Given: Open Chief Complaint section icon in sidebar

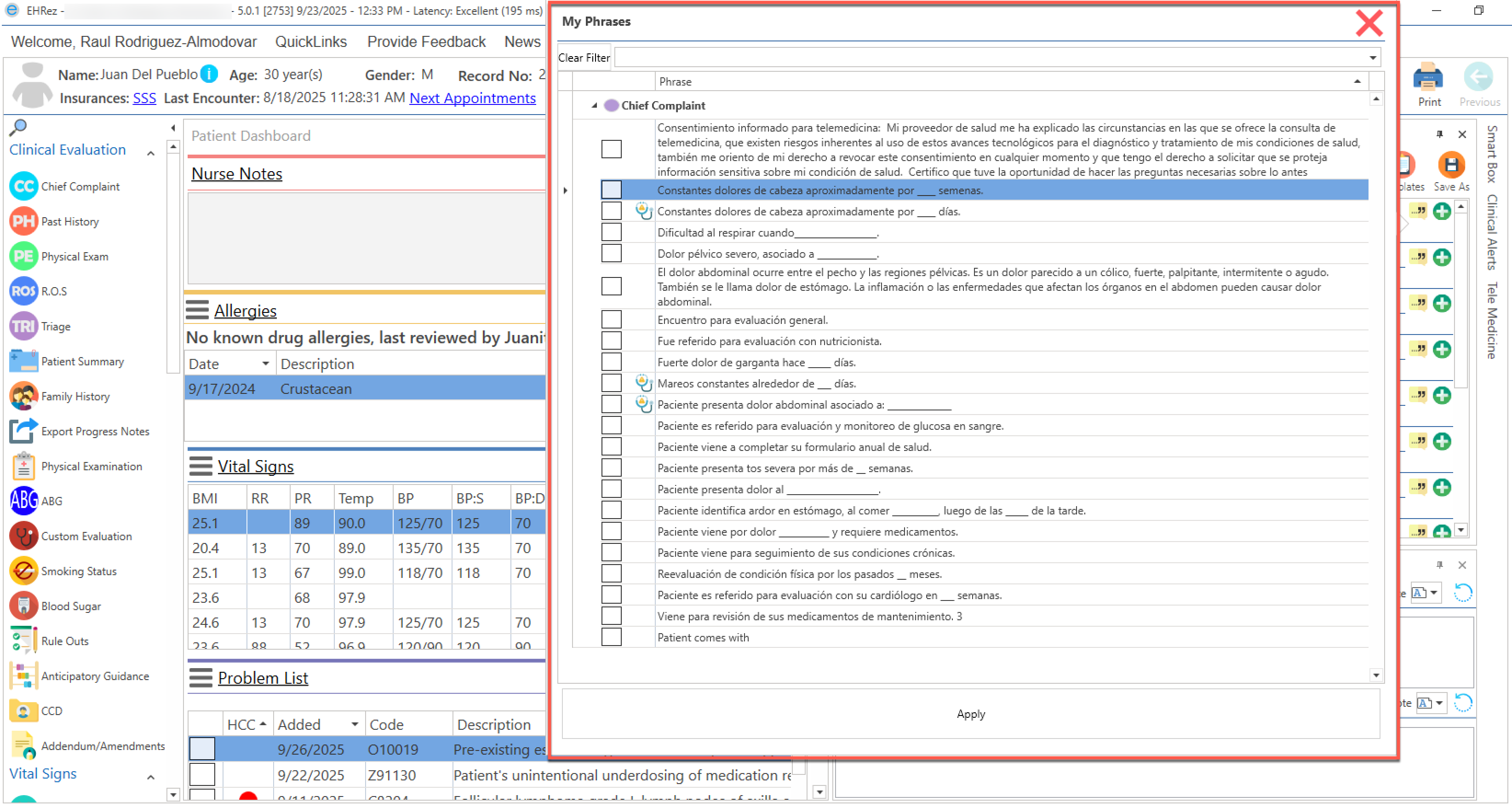Looking at the screenshot, I should tap(23, 187).
